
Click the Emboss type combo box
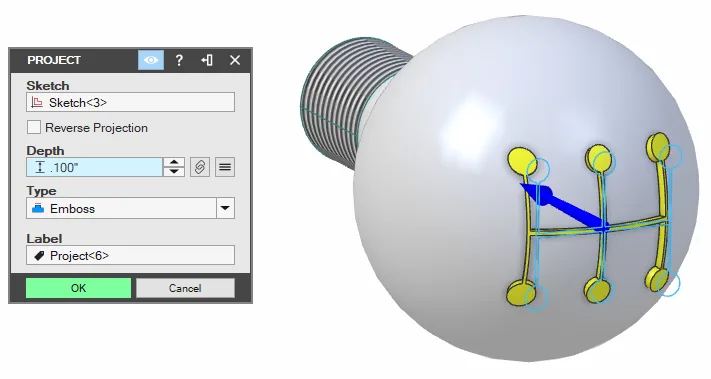click(131, 209)
